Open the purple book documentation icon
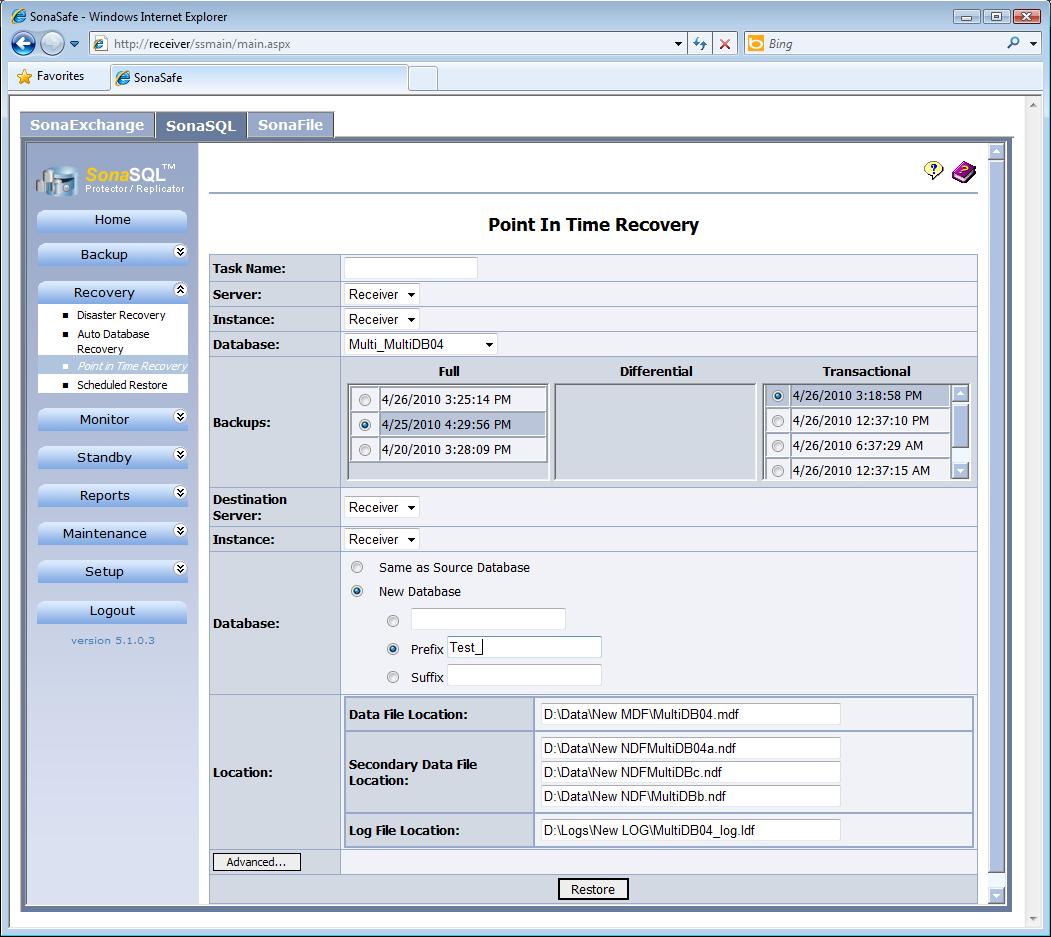 click(963, 172)
